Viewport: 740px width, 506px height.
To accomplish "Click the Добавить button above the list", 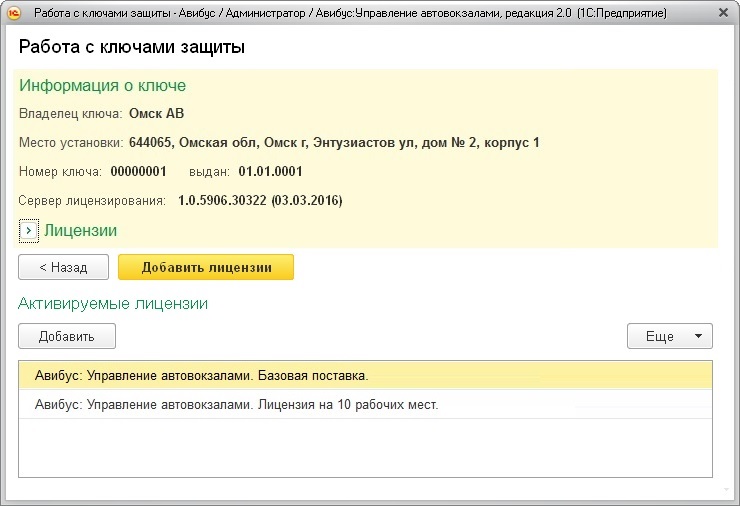I will click(x=67, y=337).
